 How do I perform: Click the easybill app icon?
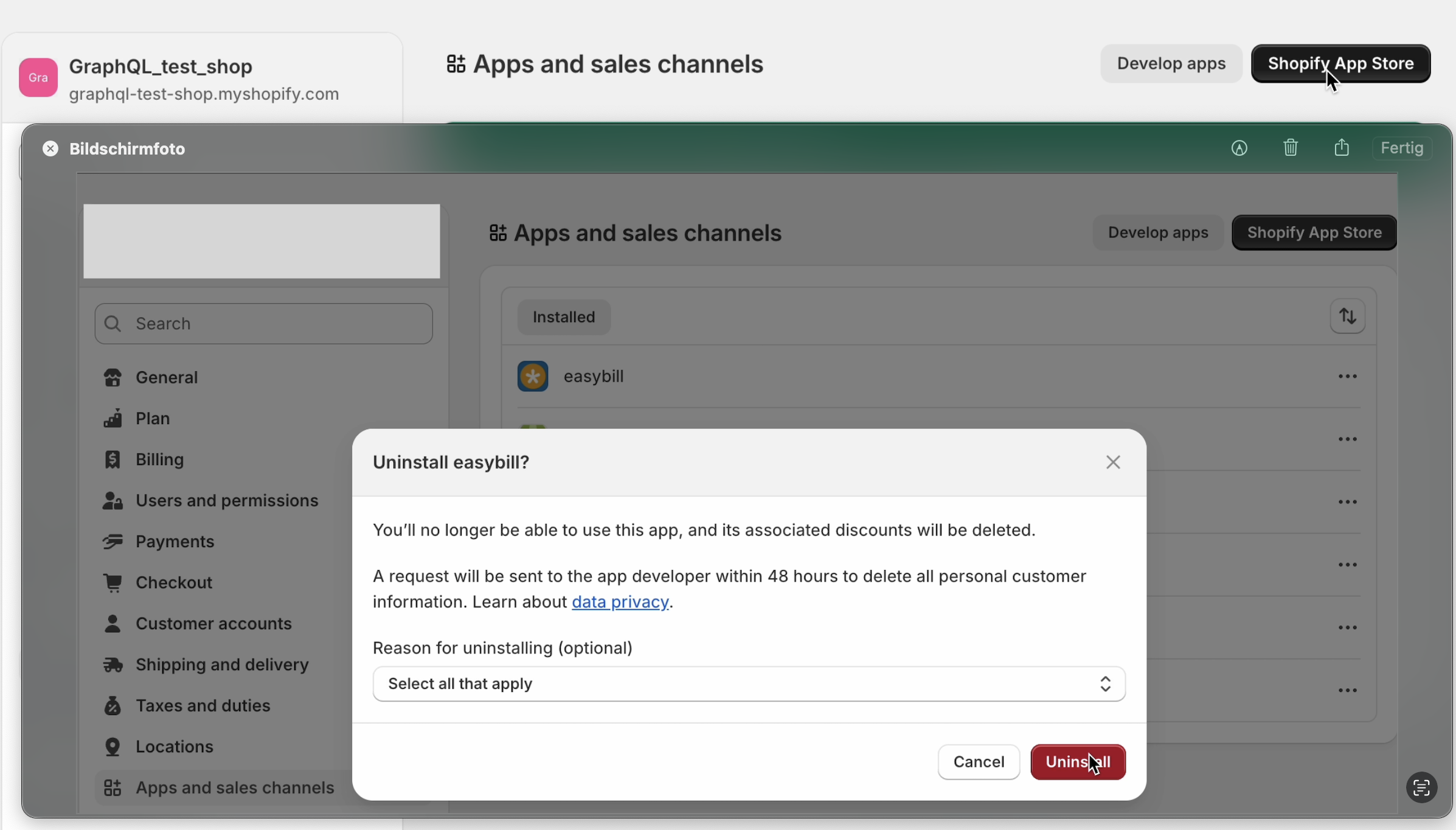pyautogui.click(x=533, y=376)
